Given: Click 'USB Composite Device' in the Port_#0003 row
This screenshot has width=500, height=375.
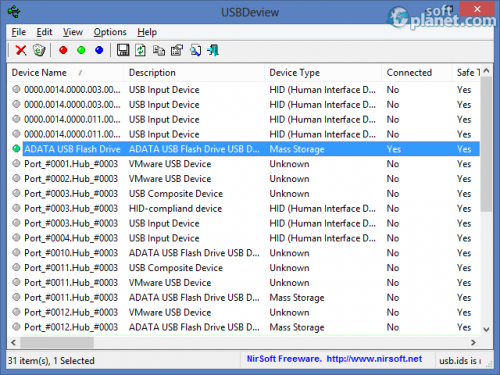Looking at the screenshot, I should coord(176,194).
